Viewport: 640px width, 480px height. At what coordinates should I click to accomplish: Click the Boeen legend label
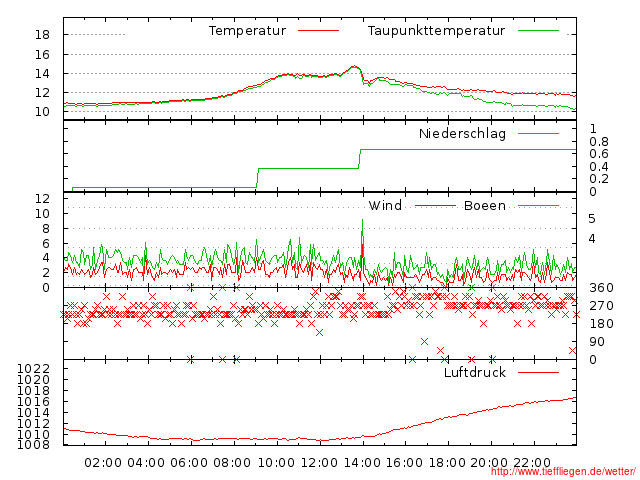tap(485, 205)
